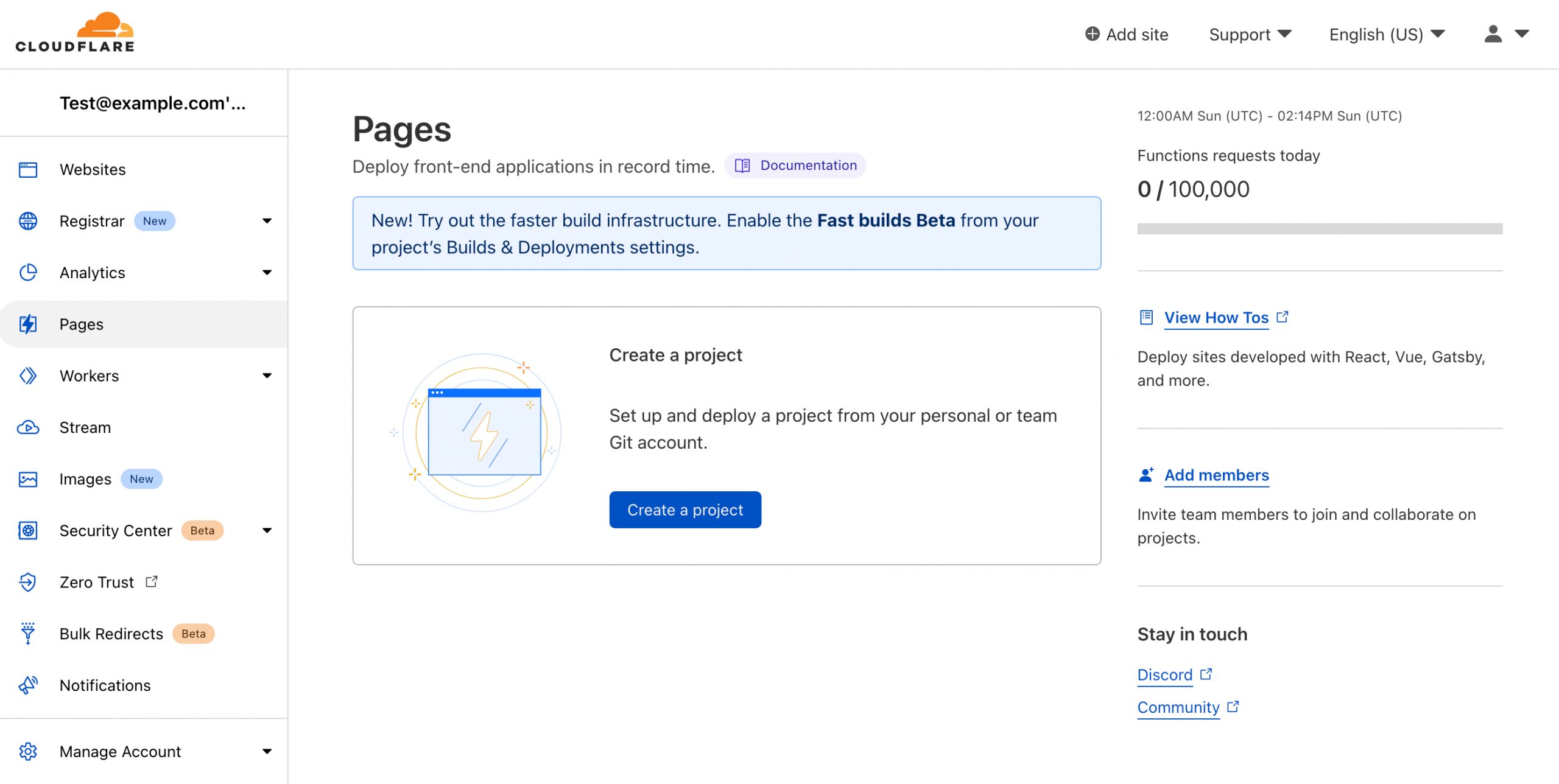Click the Documentation book icon
This screenshot has width=1559, height=784.
pyautogui.click(x=742, y=166)
